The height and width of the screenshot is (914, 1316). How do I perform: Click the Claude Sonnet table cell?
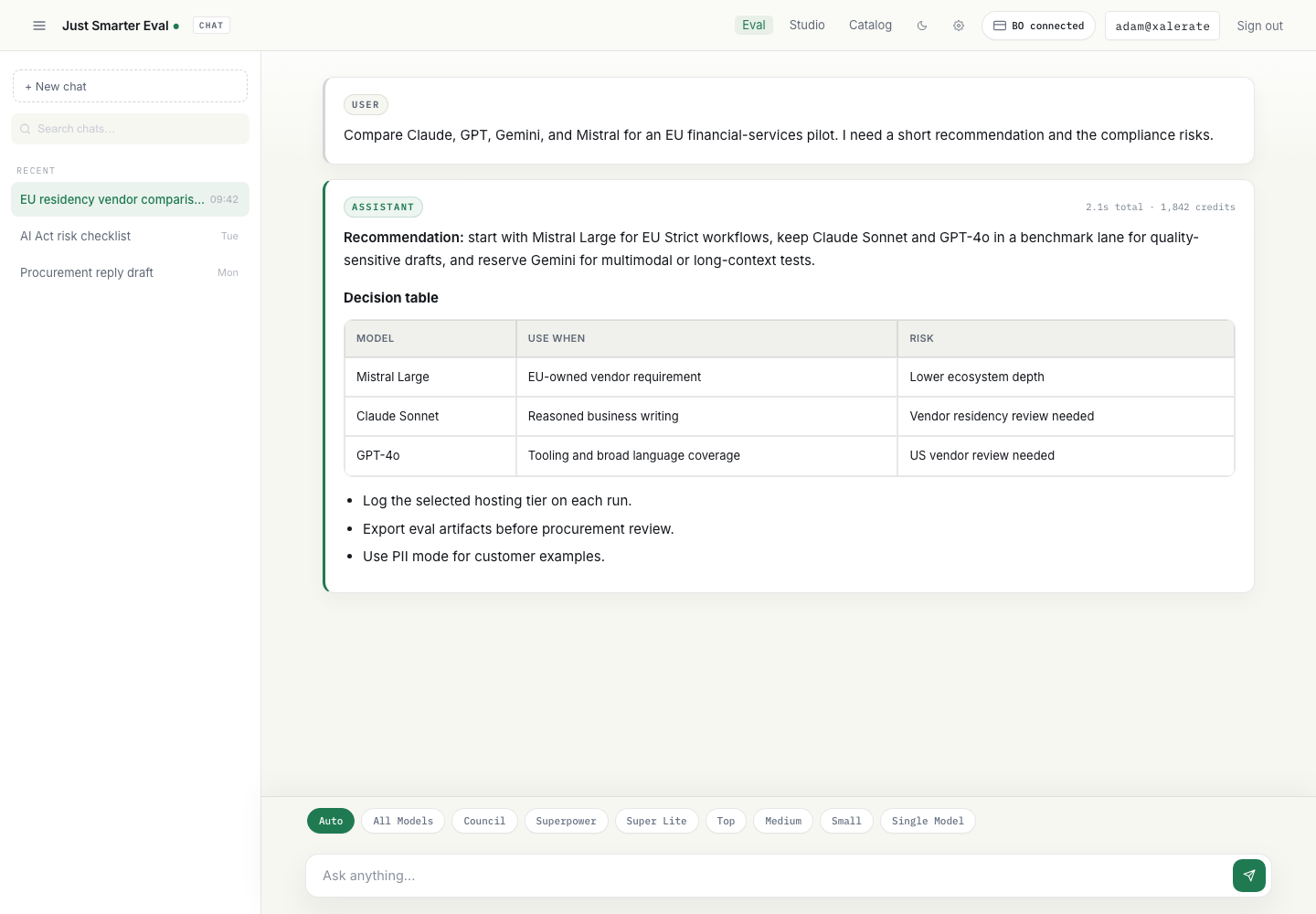click(x=430, y=416)
